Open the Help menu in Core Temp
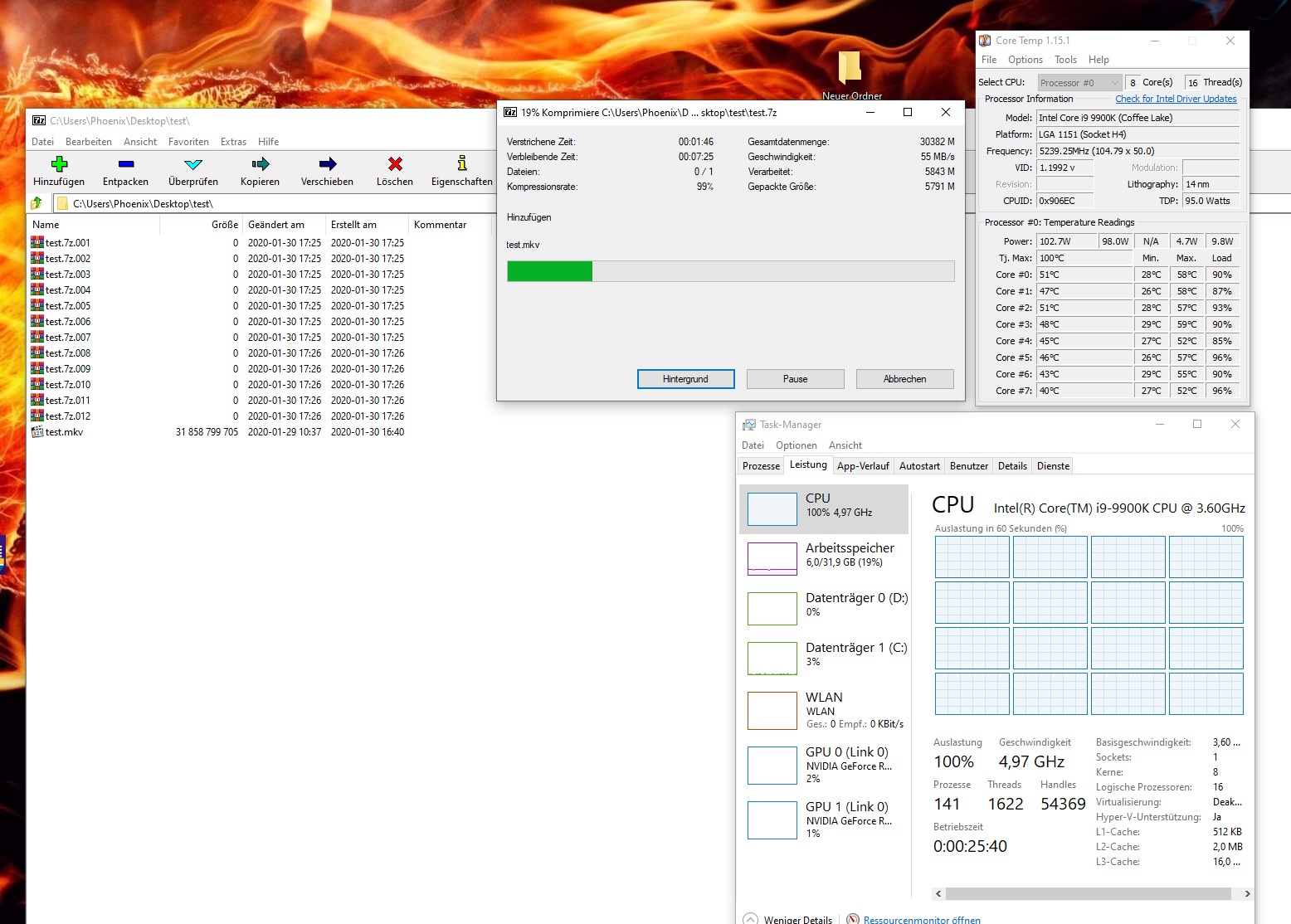This screenshot has height=924, width=1291. [1099, 60]
